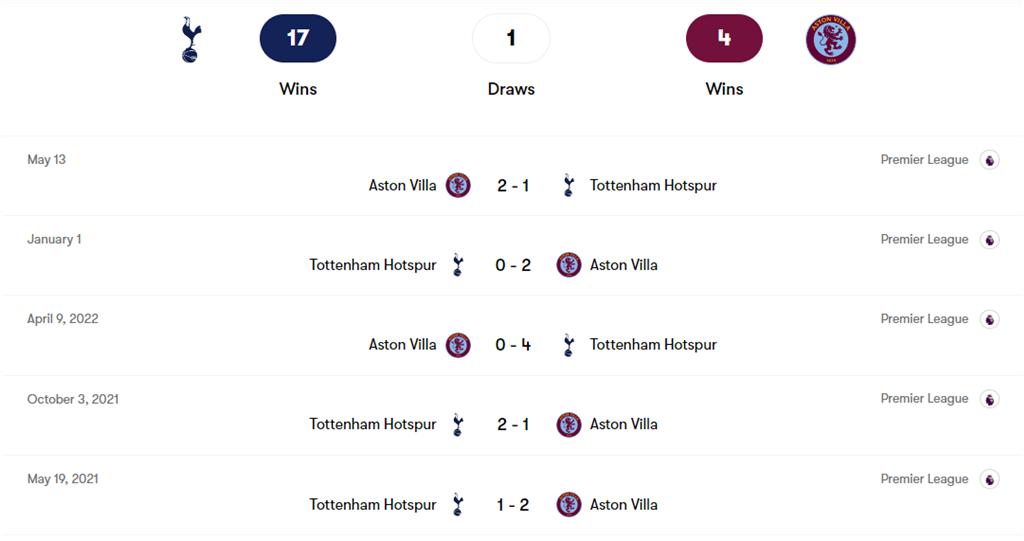Click the Aston Villa crest in the header

pyautogui.click(x=831, y=40)
